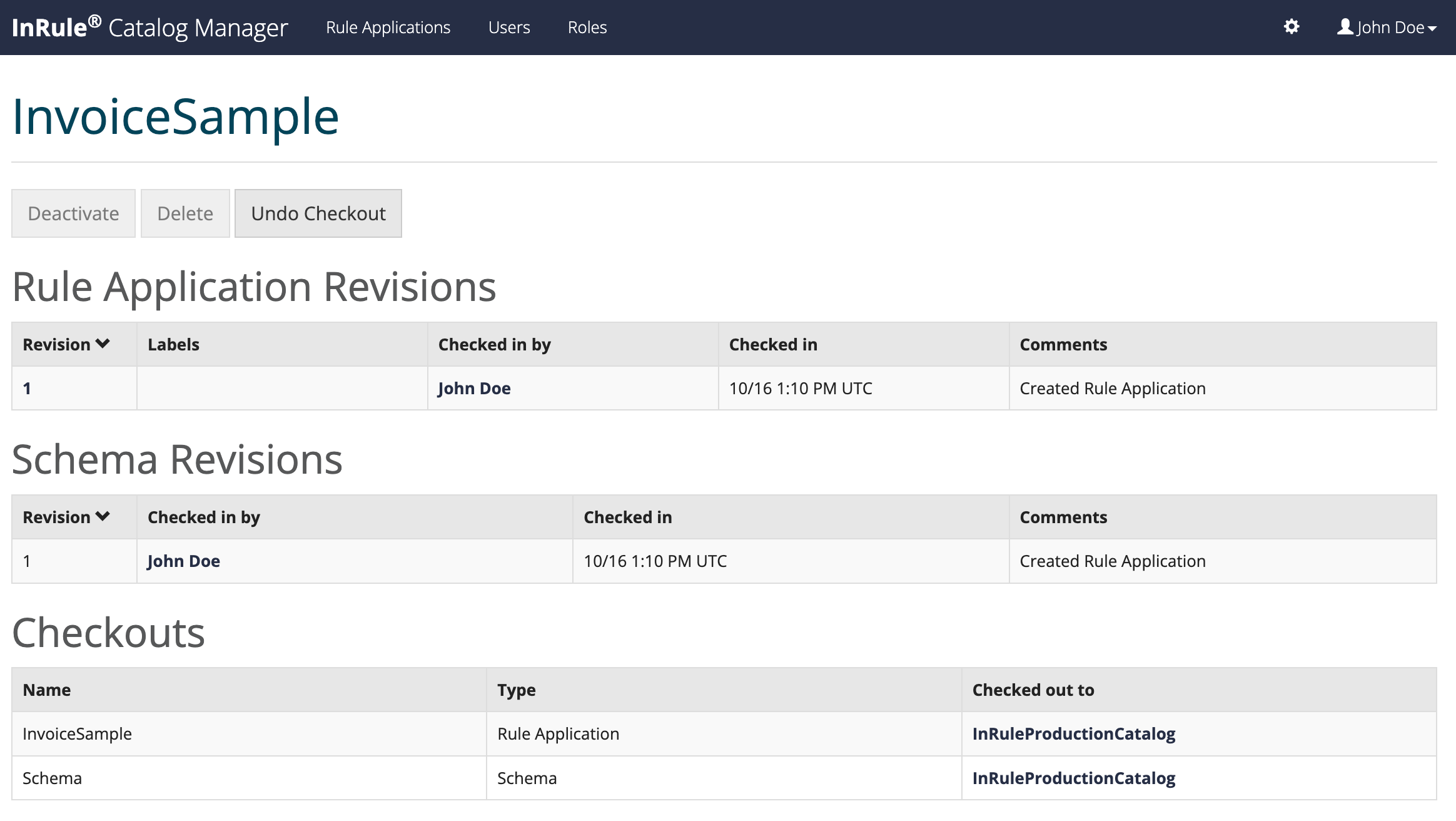Viewport: 1456px width, 821px height.
Task: Click the sort chevron in Schema Revisions header
Action: [x=102, y=516]
